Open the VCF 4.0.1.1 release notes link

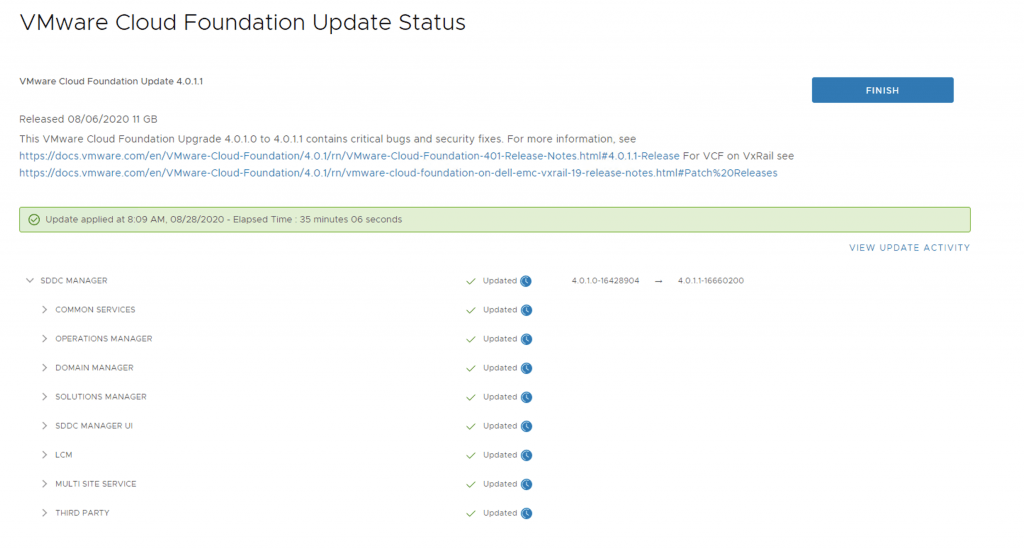(x=349, y=156)
